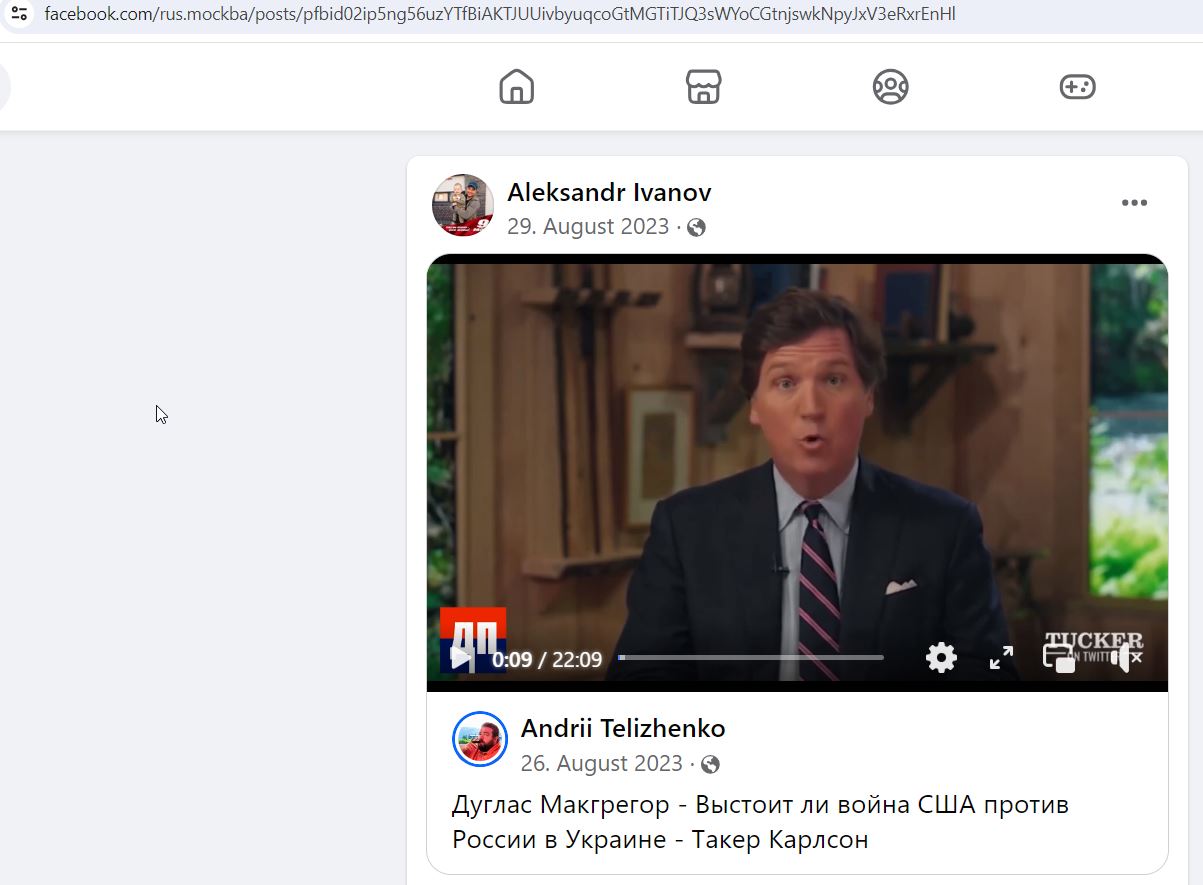
Task: Open the Marketplace storefront icon
Action: [x=704, y=87]
